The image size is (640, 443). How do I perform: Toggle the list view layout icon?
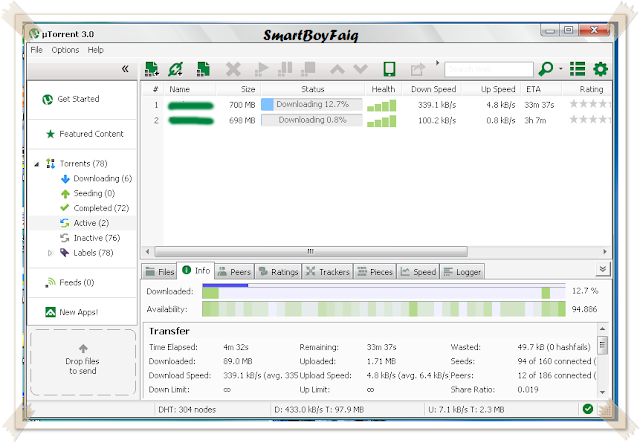(578, 69)
